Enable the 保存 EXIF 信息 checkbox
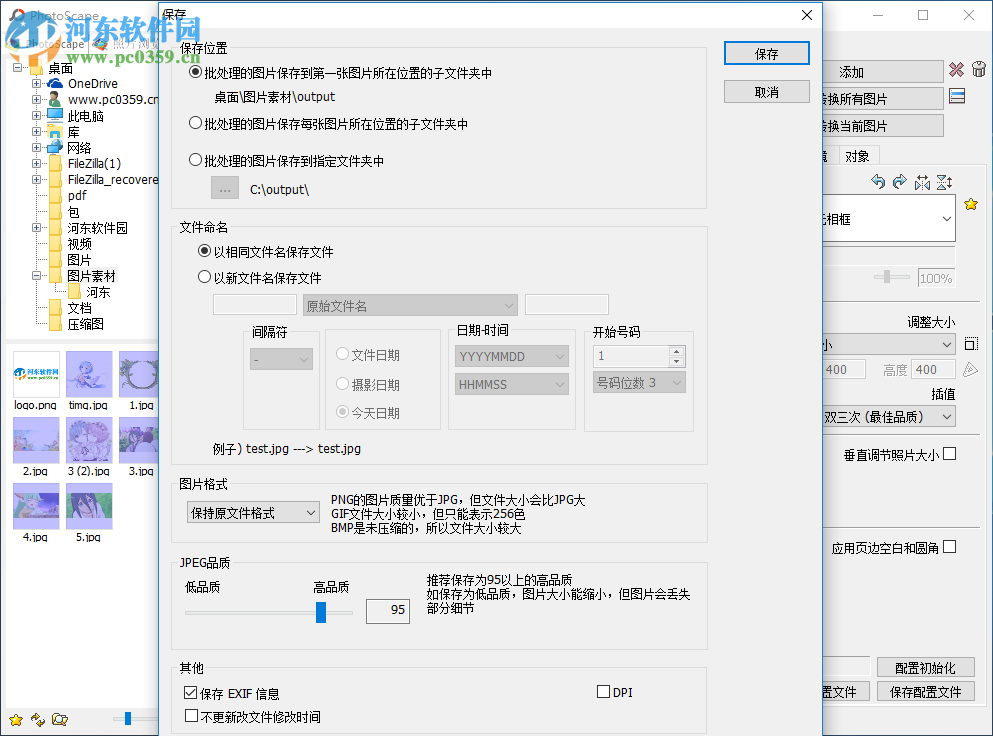Screen dimensions: 993x736 coord(190,692)
